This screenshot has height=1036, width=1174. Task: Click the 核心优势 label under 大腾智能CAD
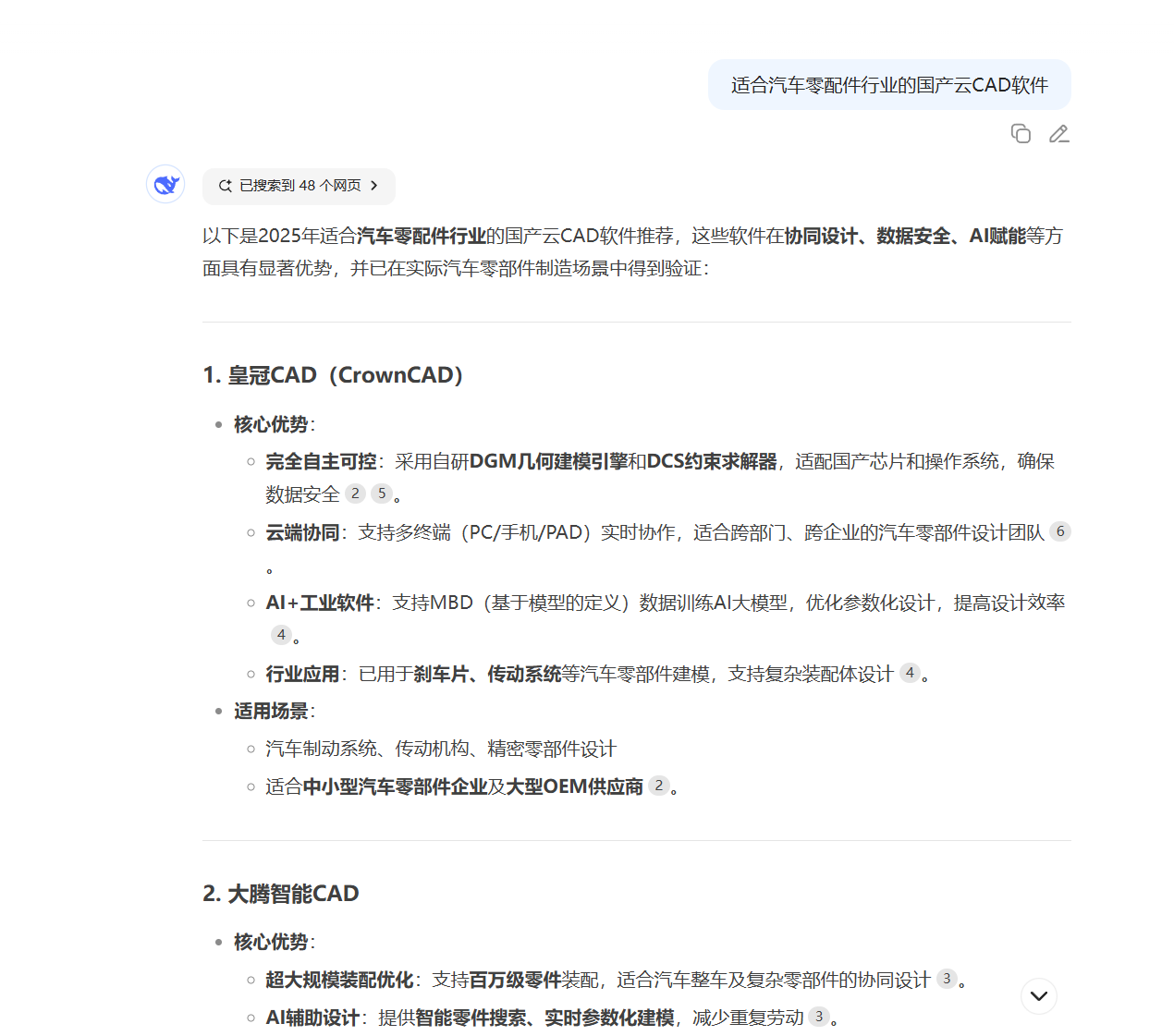(x=271, y=942)
